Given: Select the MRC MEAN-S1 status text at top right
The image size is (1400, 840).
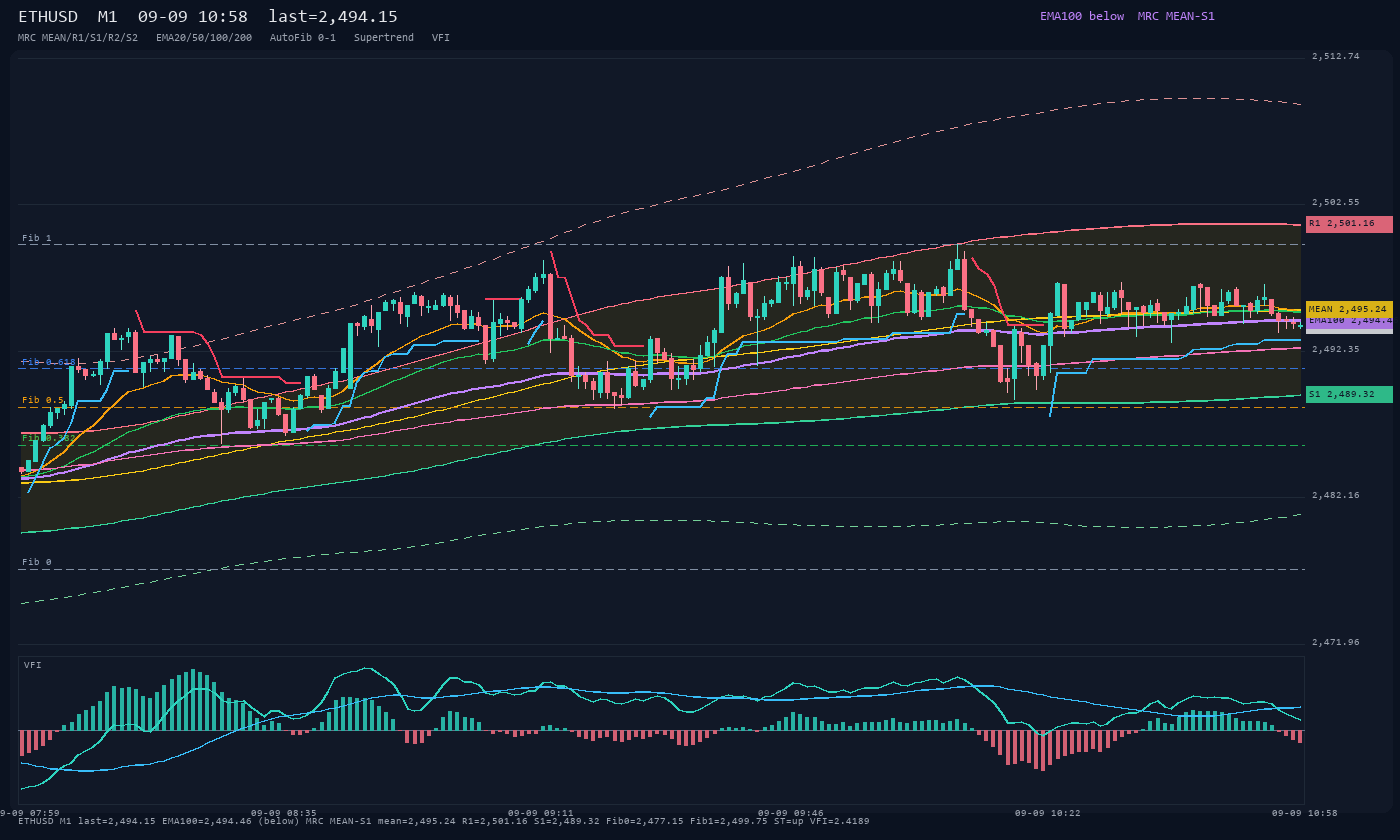Looking at the screenshot, I should pyautogui.click(x=1176, y=16).
